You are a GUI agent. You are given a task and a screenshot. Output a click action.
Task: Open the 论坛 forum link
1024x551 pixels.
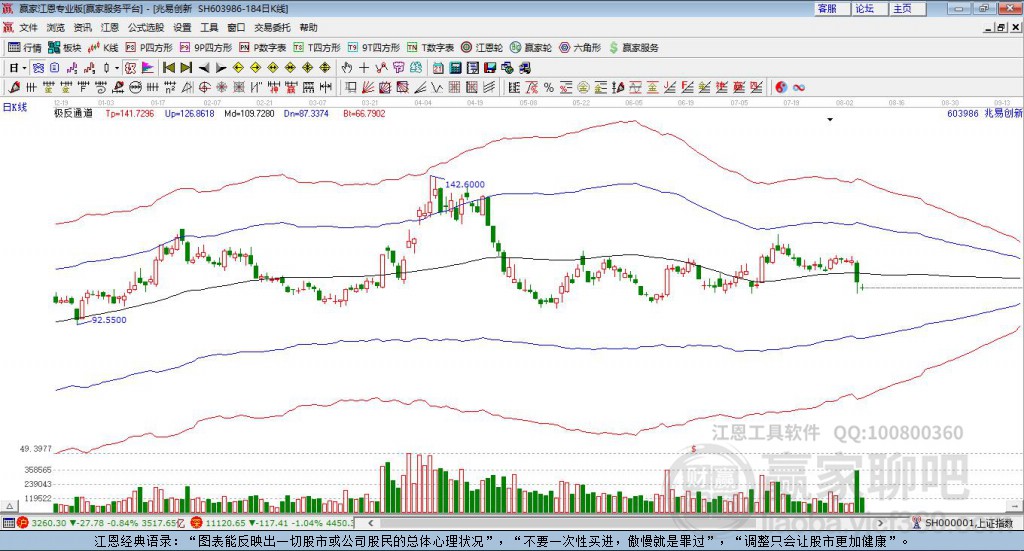coord(864,8)
